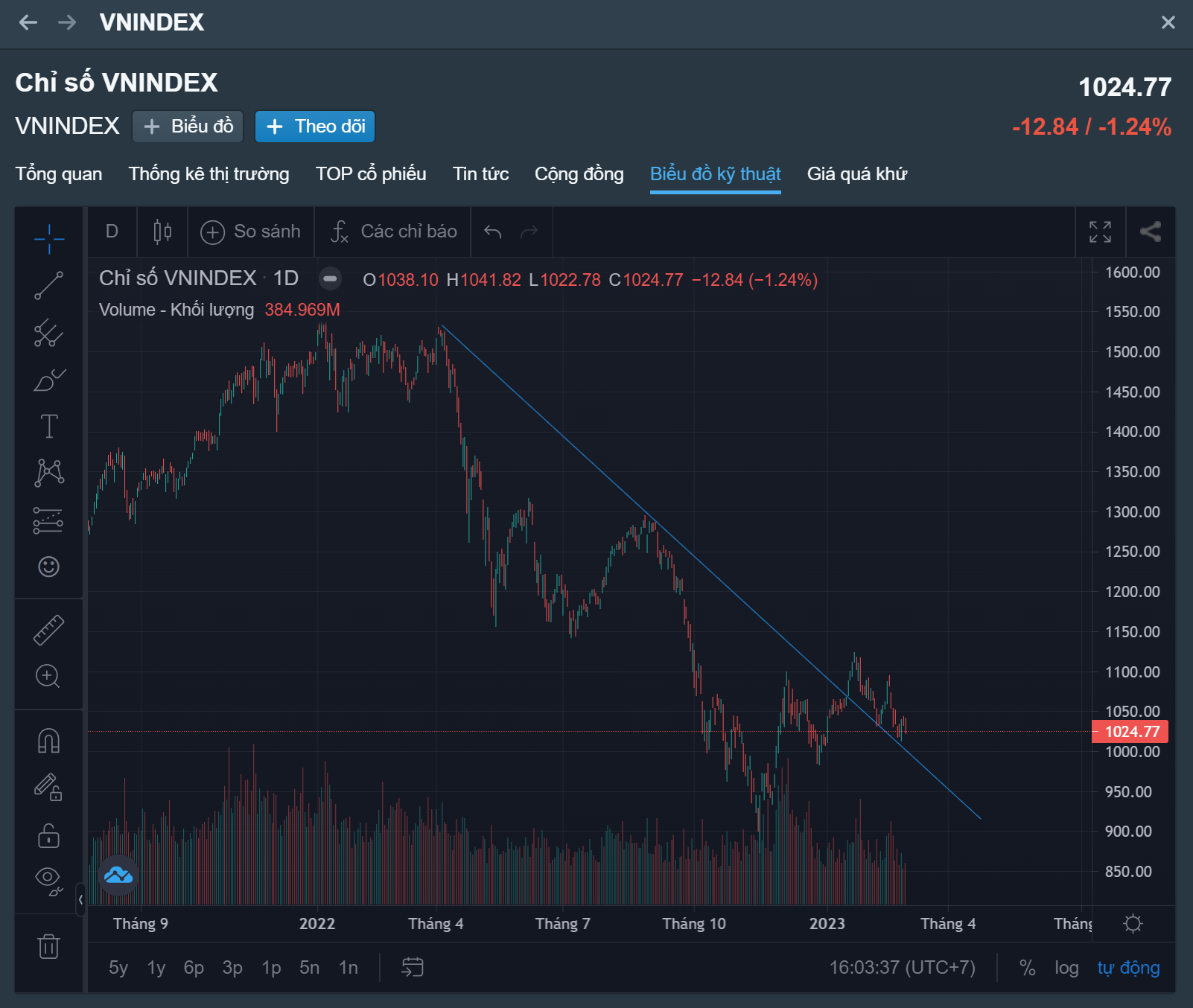The width and height of the screenshot is (1193, 1008).
Task: Hide all drawings with eye icon
Action: pyautogui.click(x=48, y=878)
